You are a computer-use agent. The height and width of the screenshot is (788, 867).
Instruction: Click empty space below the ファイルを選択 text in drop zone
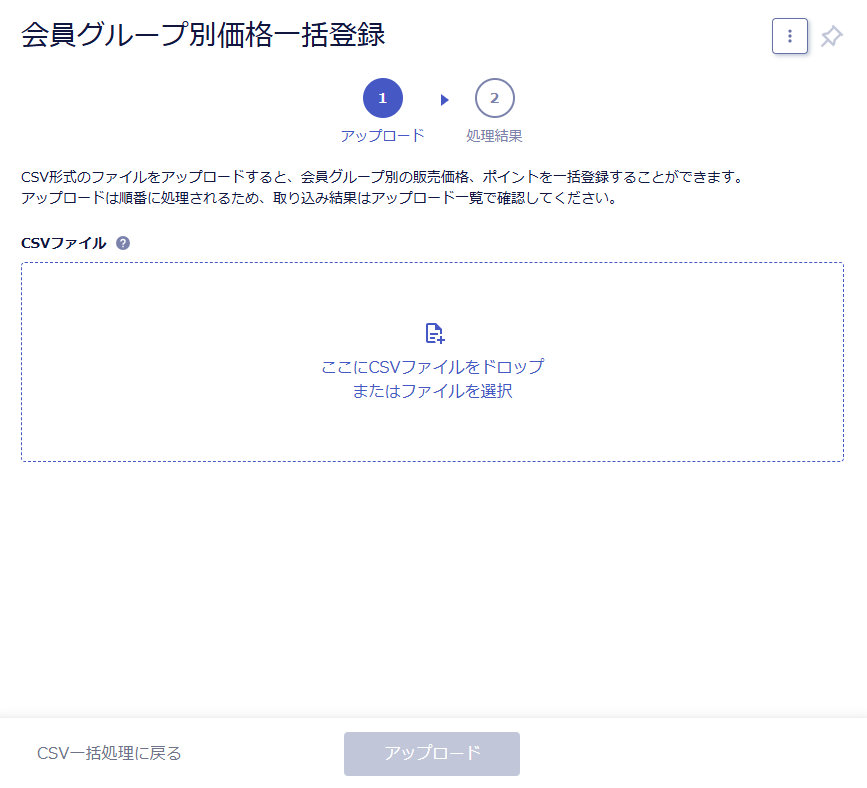coord(432,431)
